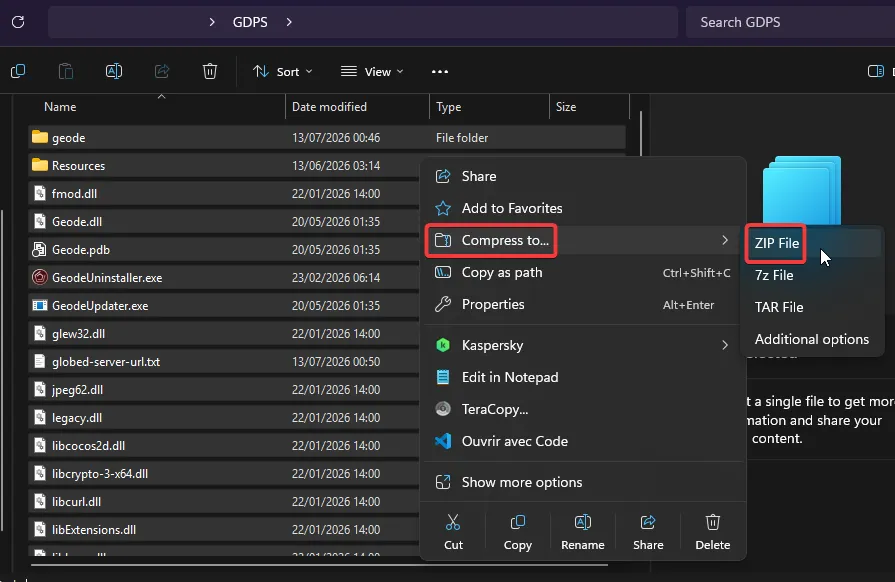Click the Name column header

156,107
